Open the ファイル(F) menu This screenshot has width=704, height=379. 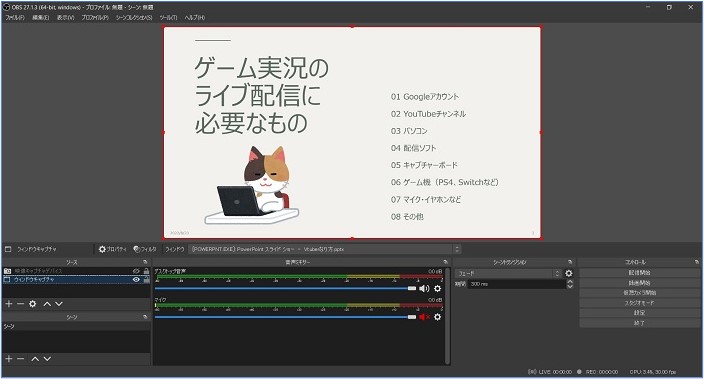[15, 18]
